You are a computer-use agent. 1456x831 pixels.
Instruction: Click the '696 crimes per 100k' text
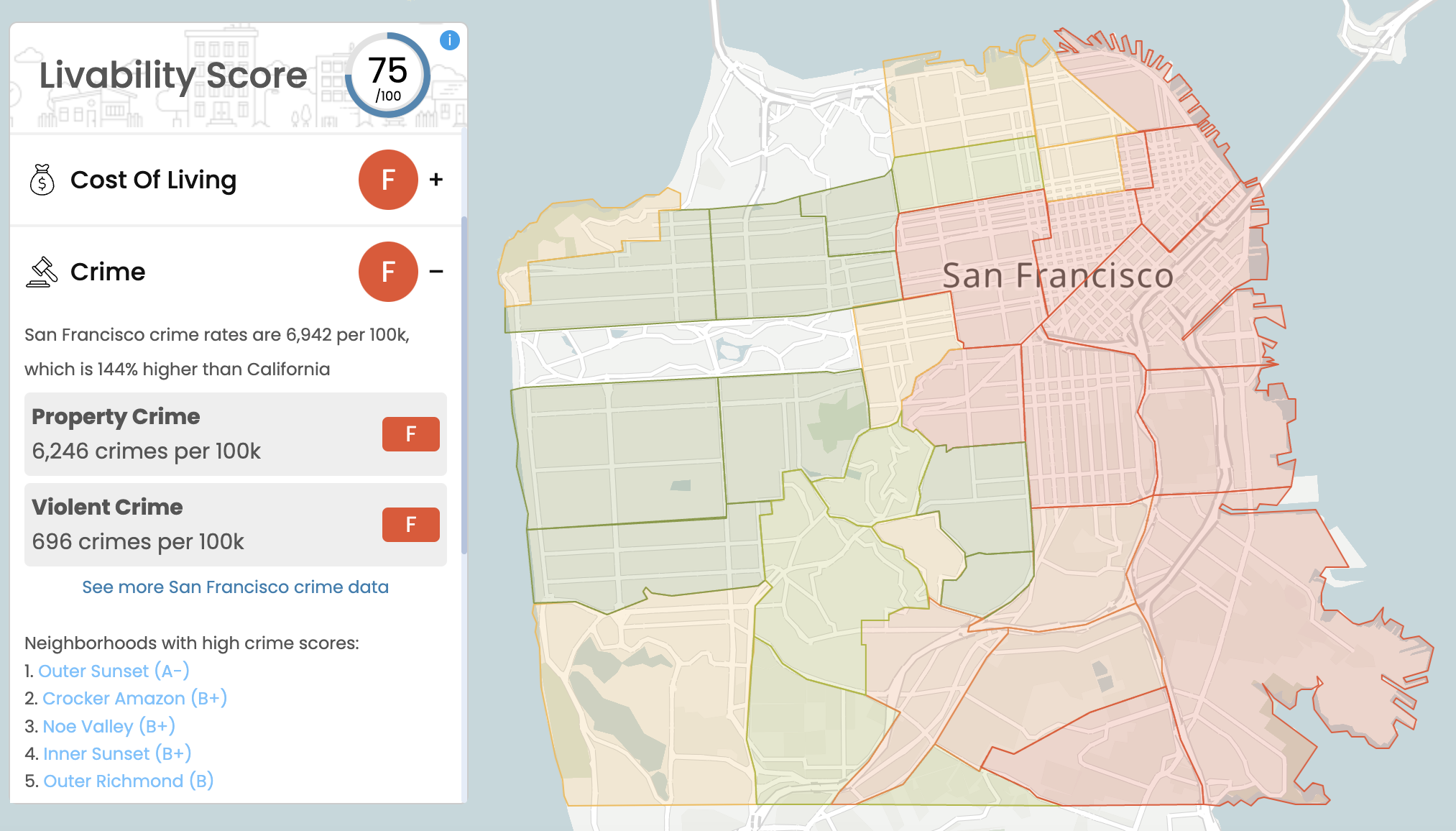138,542
